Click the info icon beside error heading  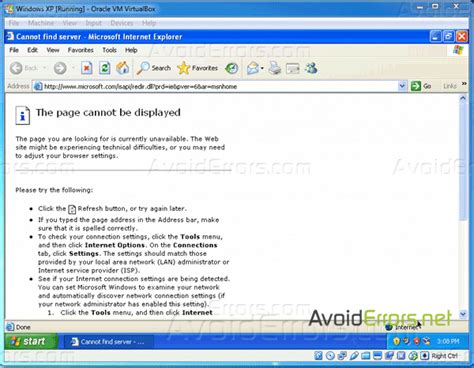click(23, 116)
